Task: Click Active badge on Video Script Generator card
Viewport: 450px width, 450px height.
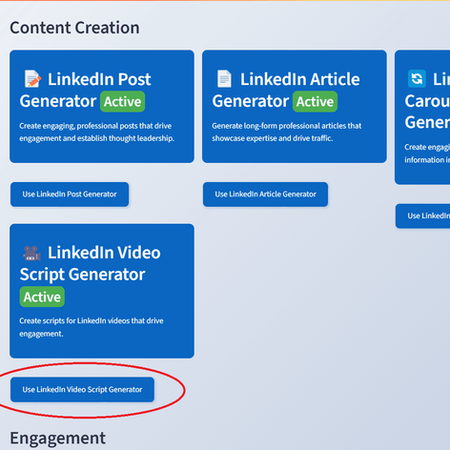Action: tap(42, 297)
